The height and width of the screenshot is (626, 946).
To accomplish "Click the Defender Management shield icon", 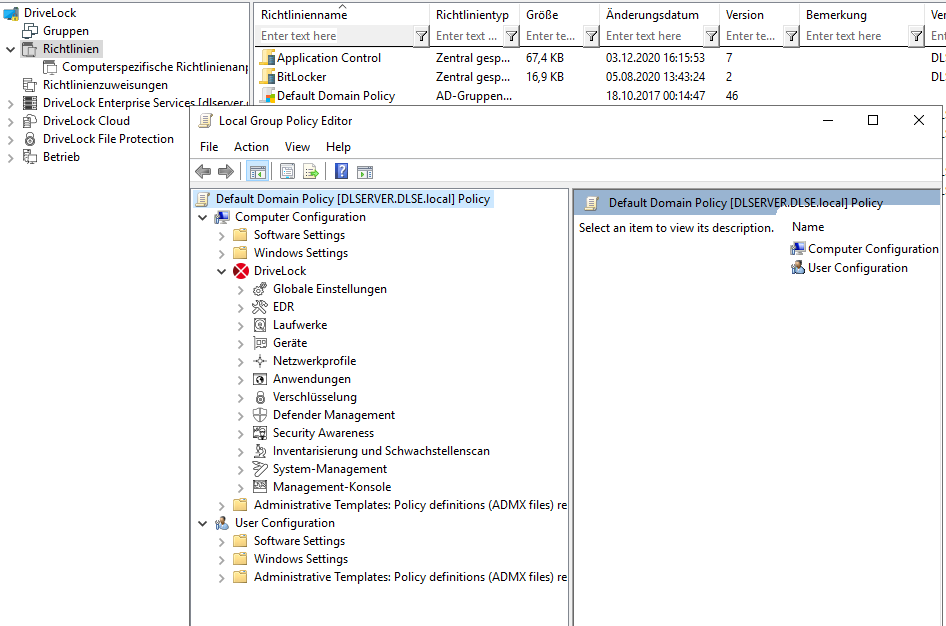I will [x=260, y=415].
